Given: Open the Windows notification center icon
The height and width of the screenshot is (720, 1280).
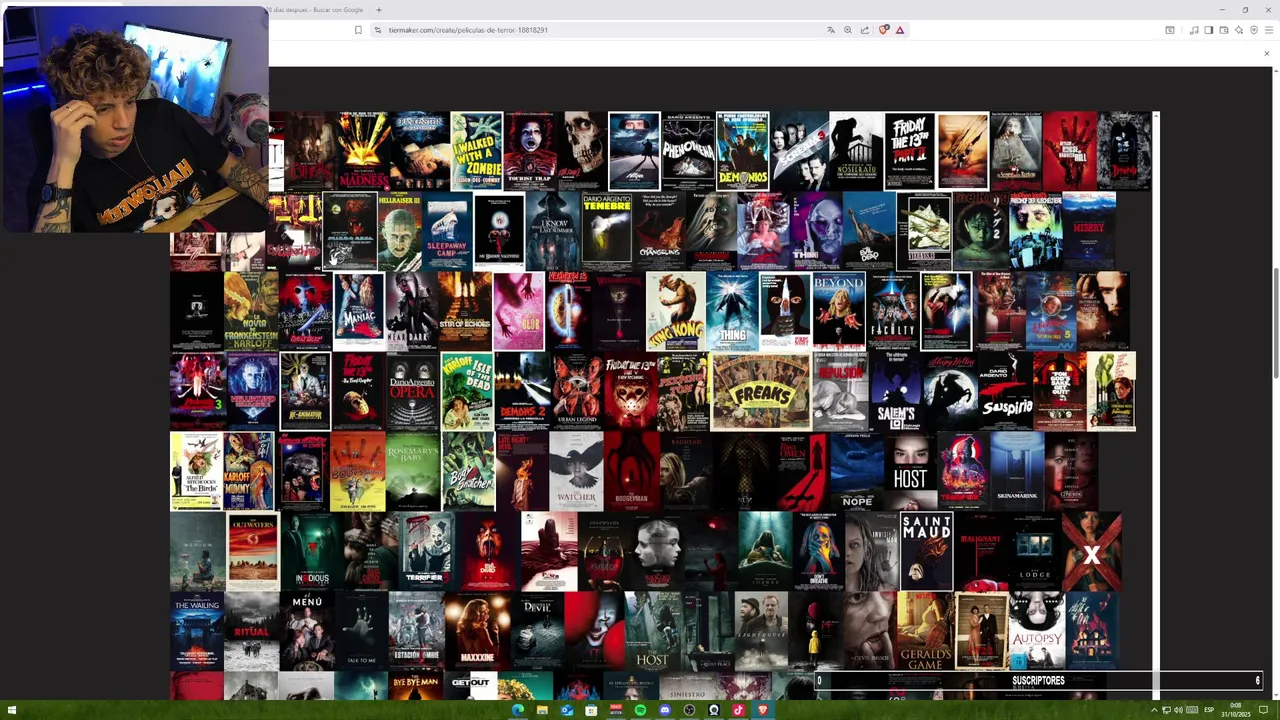Looking at the screenshot, I should point(1264,710).
